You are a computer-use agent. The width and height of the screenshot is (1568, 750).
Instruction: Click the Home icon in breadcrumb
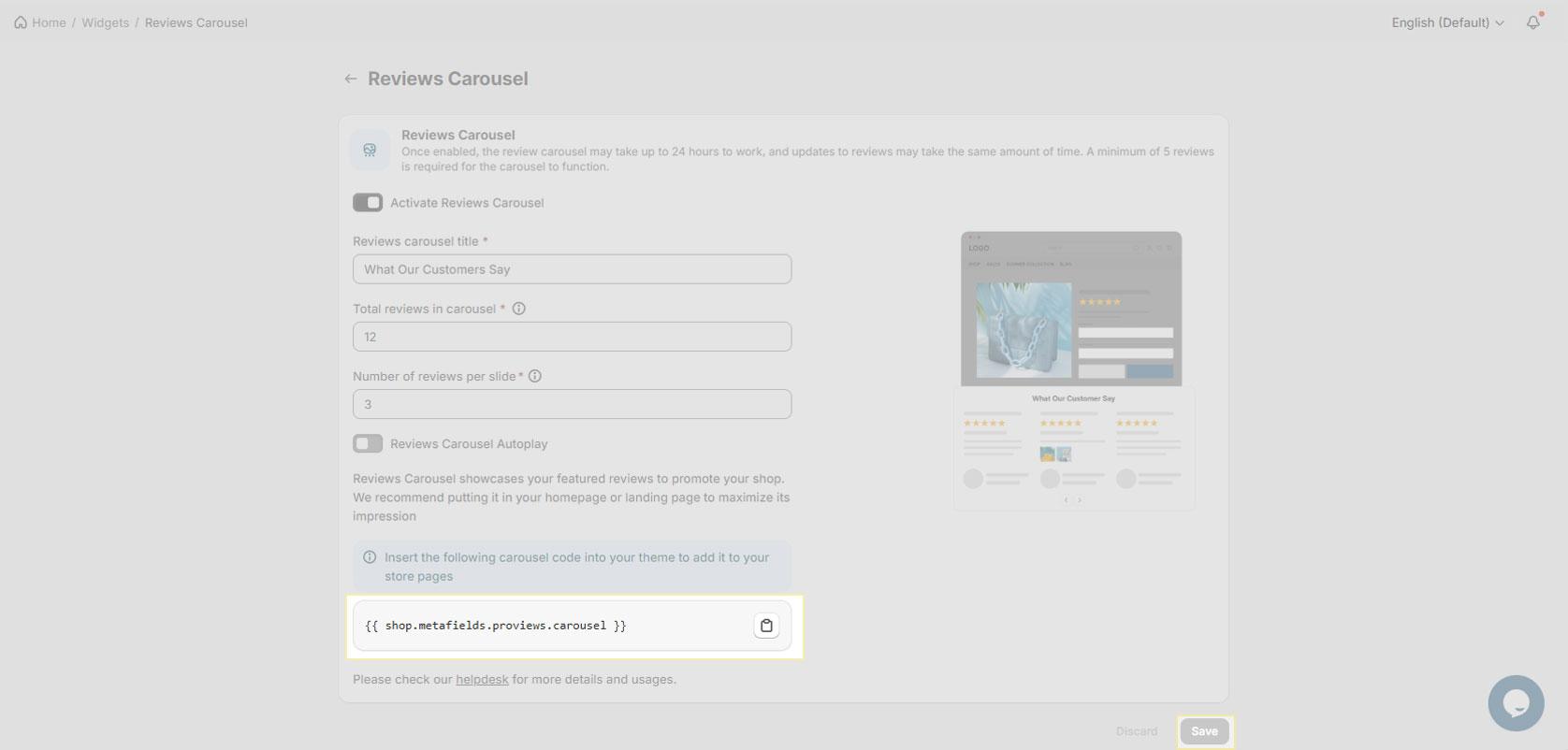pos(21,22)
